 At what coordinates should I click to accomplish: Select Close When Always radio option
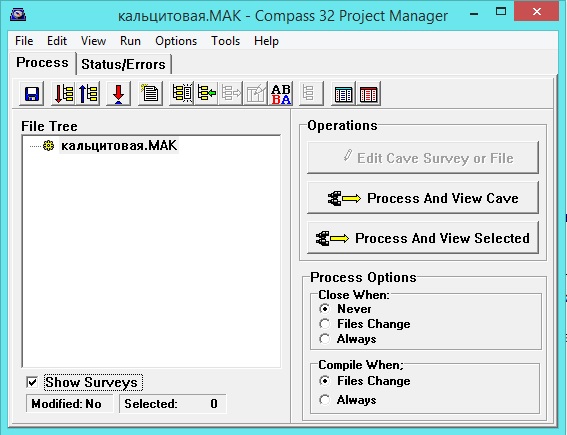pos(325,339)
